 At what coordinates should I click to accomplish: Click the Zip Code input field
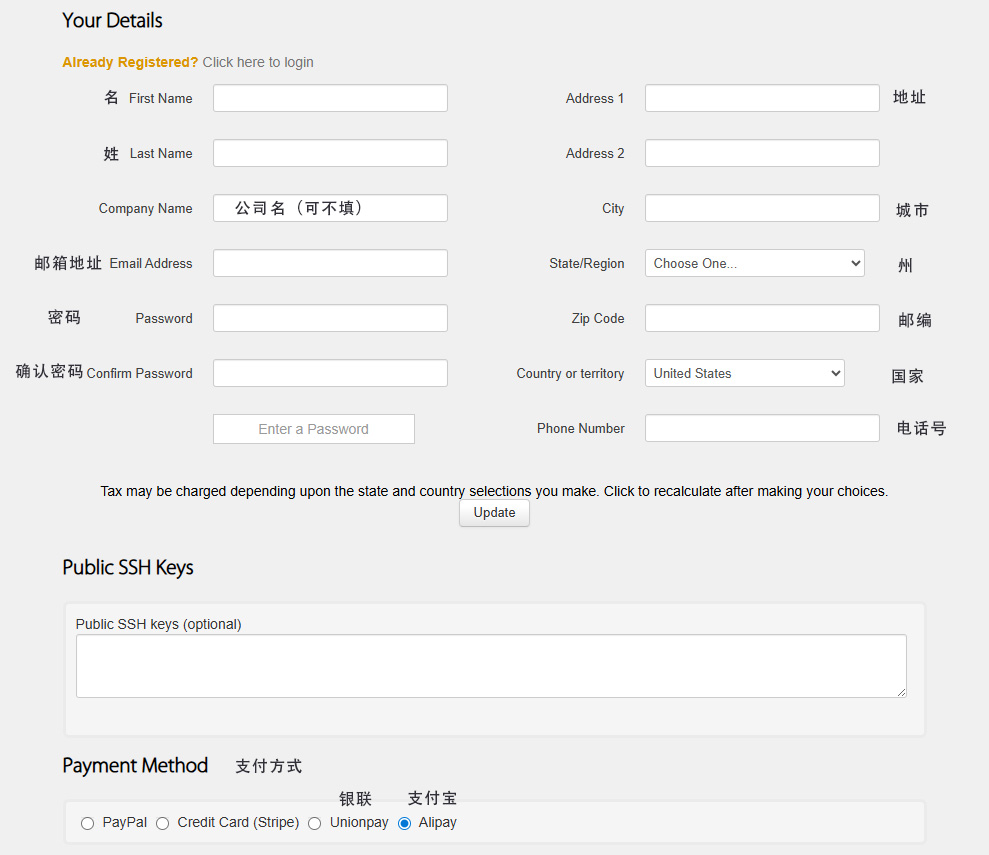click(762, 318)
